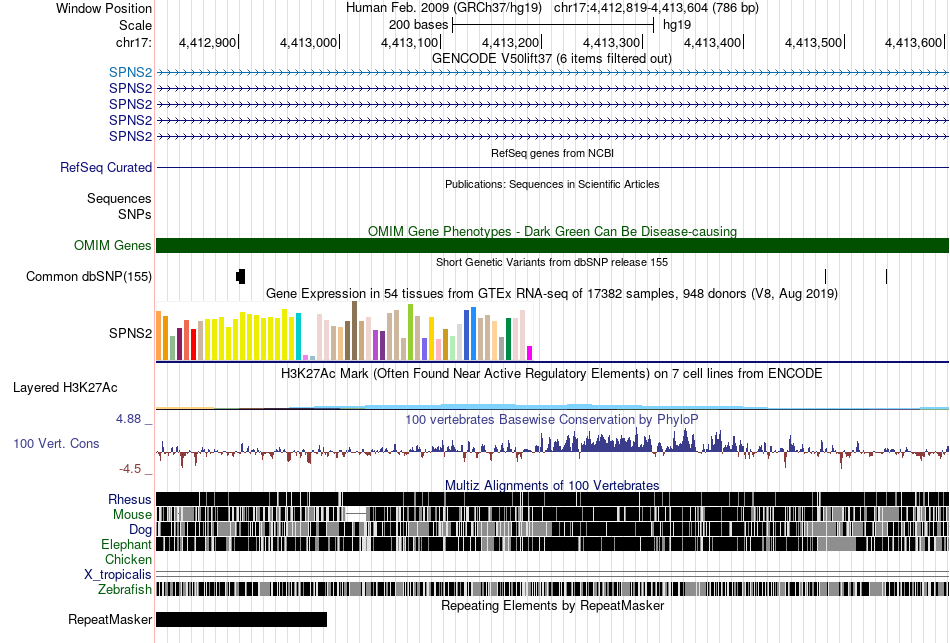Screen dimensions: 950x643
Task: Click the 200 bases scale bar line
Action: pos(553,25)
